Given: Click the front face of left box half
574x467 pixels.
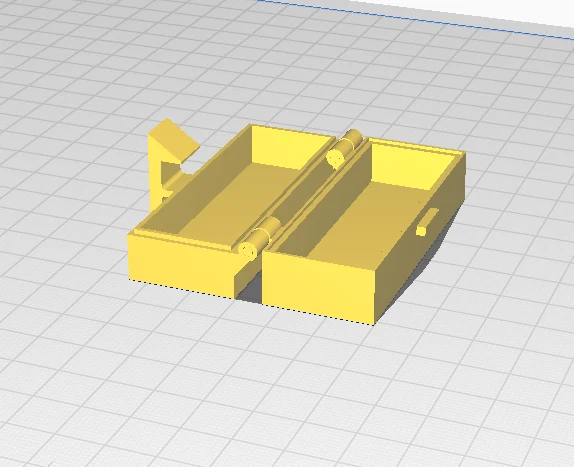Looking at the screenshot, I should tap(181, 264).
